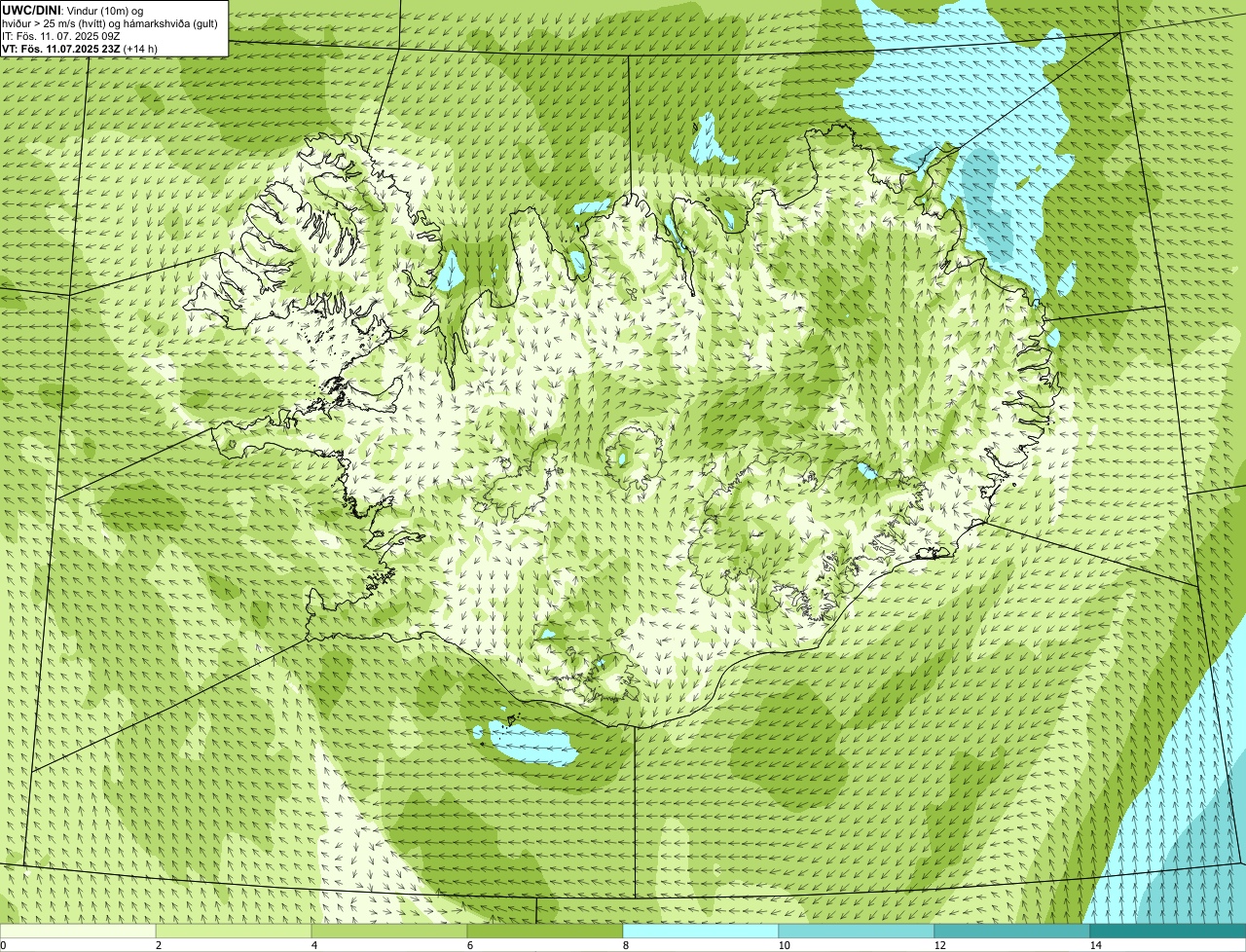Click the 'VT: Fös. 11.07.2025 23Z (+14 h)' line
The width and height of the screenshot is (1246, 952).
pos(80,48)
